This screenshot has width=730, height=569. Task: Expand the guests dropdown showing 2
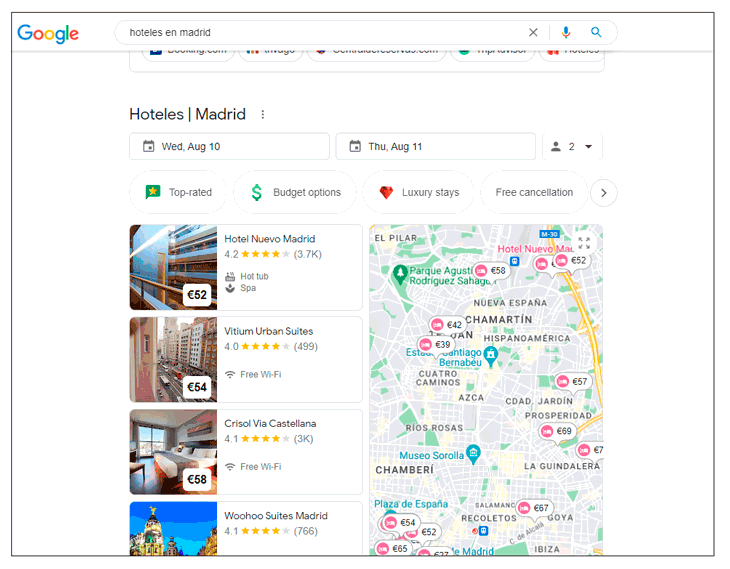coord(573,147)
